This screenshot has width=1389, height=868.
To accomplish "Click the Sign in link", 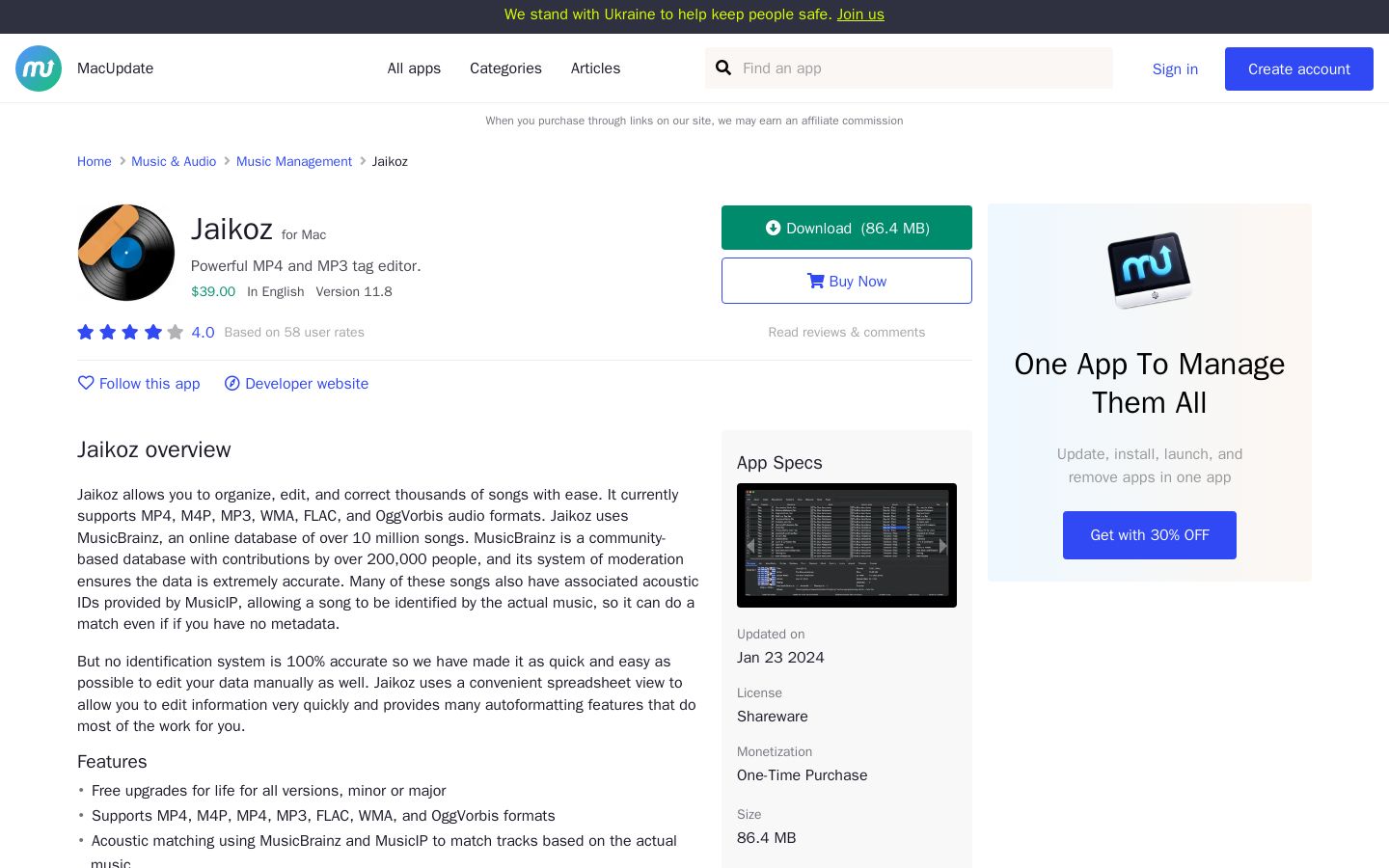I will 1175,69.
